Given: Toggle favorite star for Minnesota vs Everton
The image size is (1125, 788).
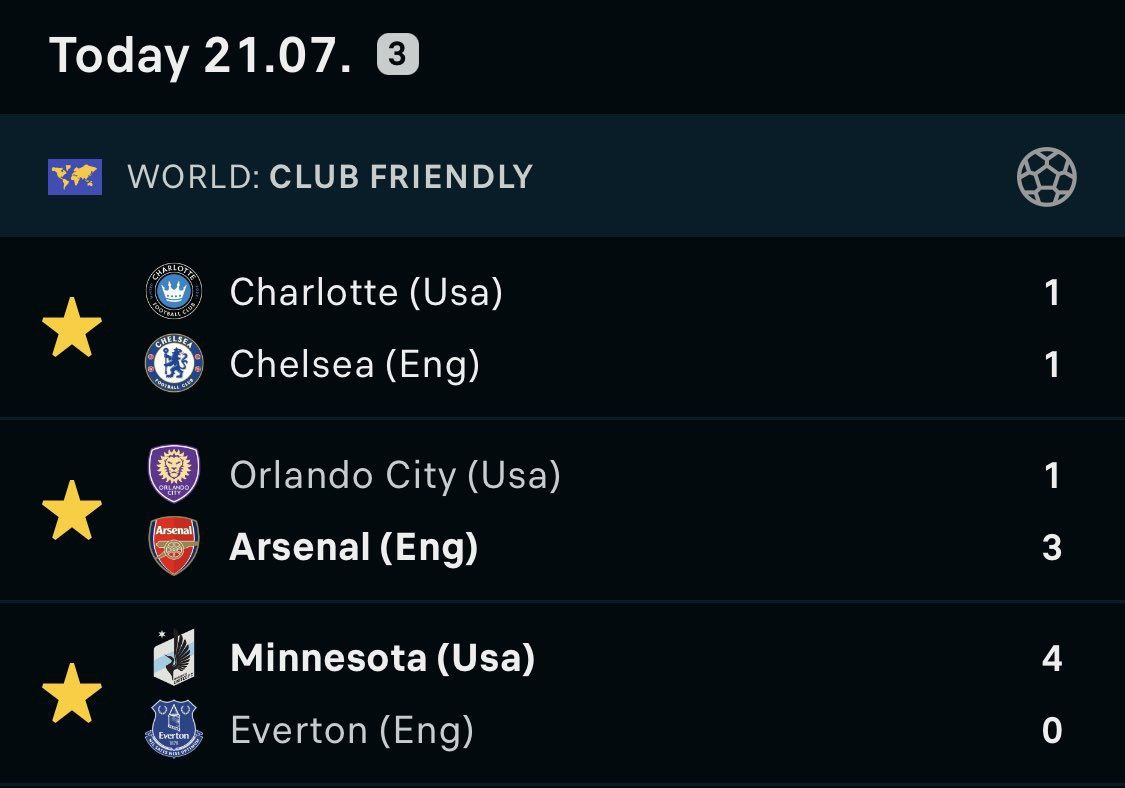Looking at the screenshot, I should point(72,693).
